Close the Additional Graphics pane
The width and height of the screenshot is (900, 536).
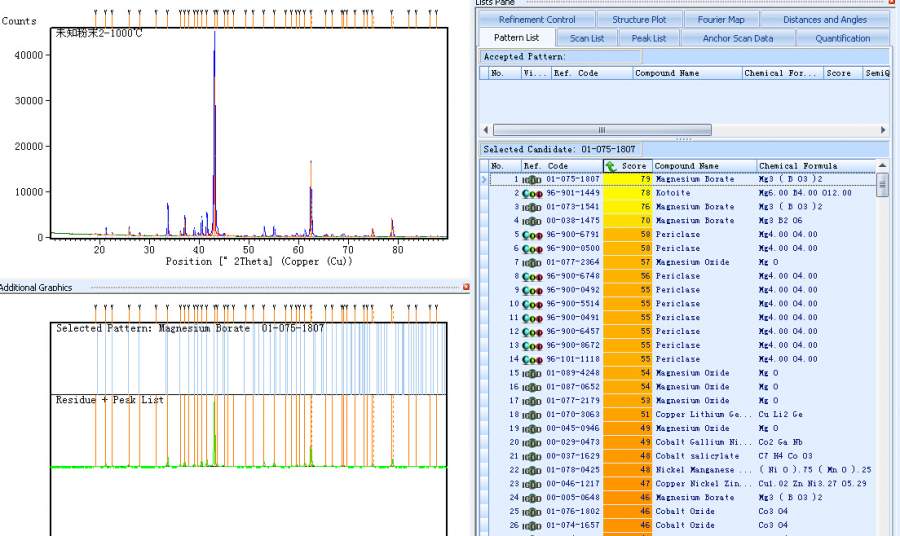pyautogui.click(x=466, y=287)
